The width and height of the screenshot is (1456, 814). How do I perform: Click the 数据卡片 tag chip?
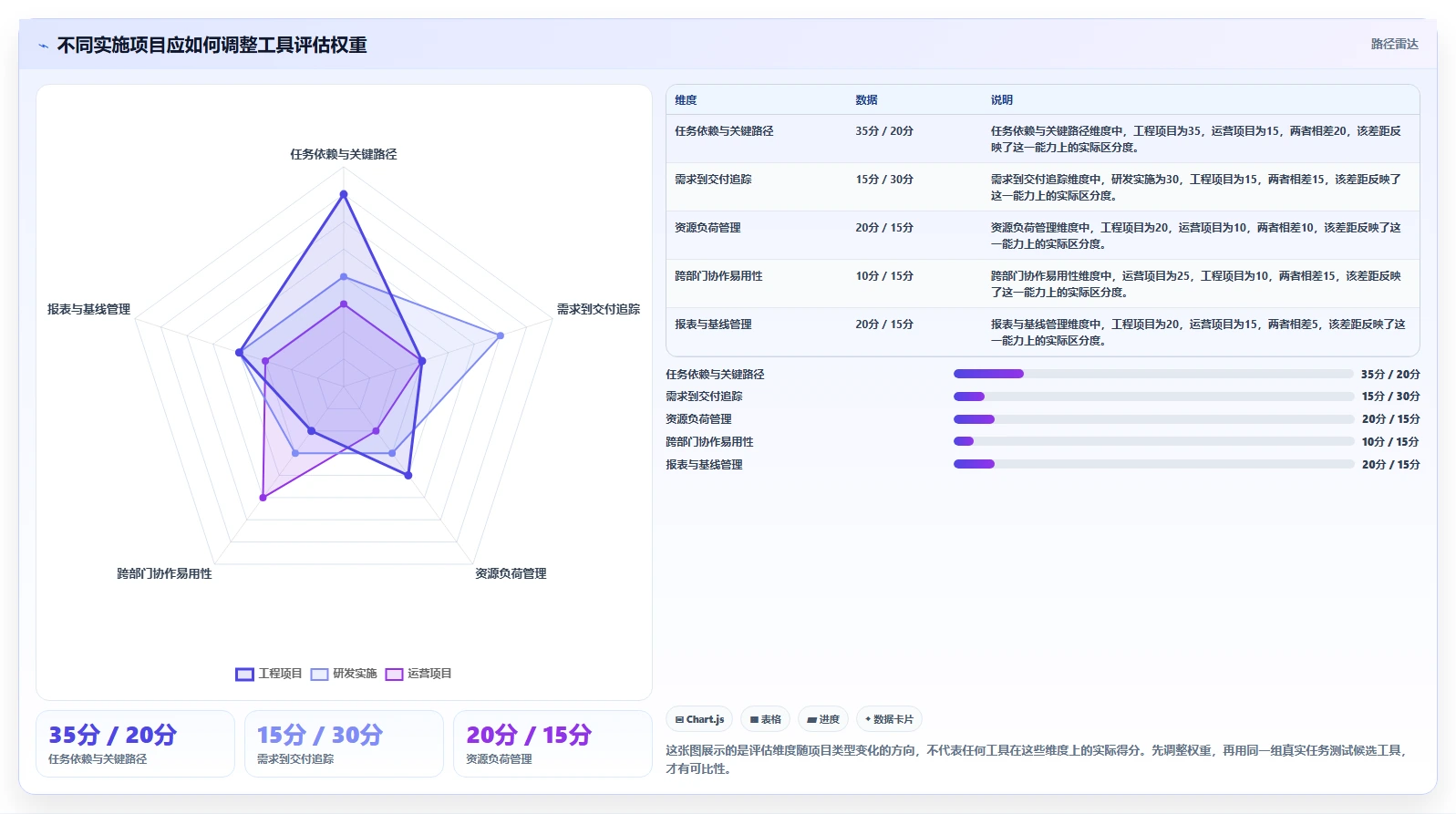[889, 719]
